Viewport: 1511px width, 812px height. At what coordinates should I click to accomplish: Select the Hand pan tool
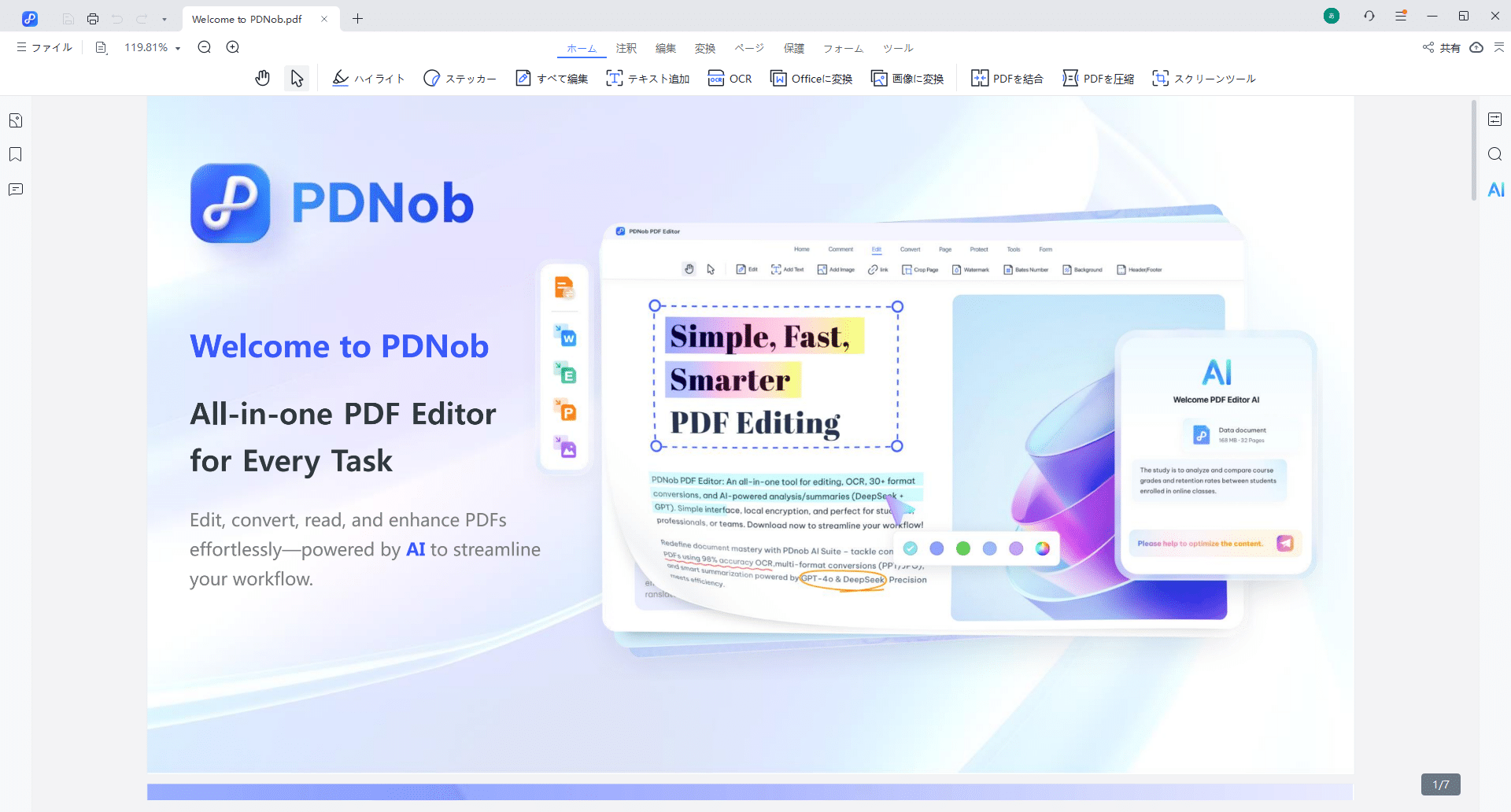click(x=263, y=78)
